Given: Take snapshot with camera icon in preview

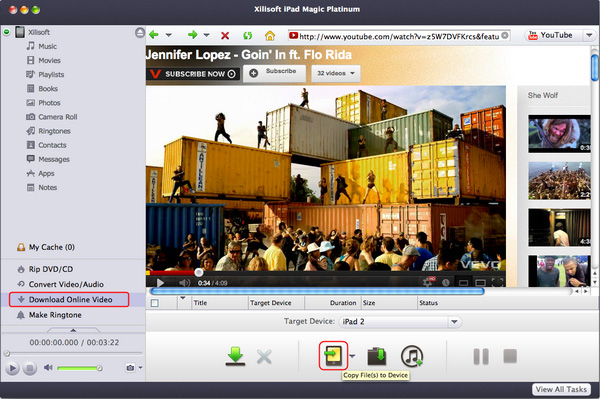Looking at the screenshot, I should coord(130,368).
